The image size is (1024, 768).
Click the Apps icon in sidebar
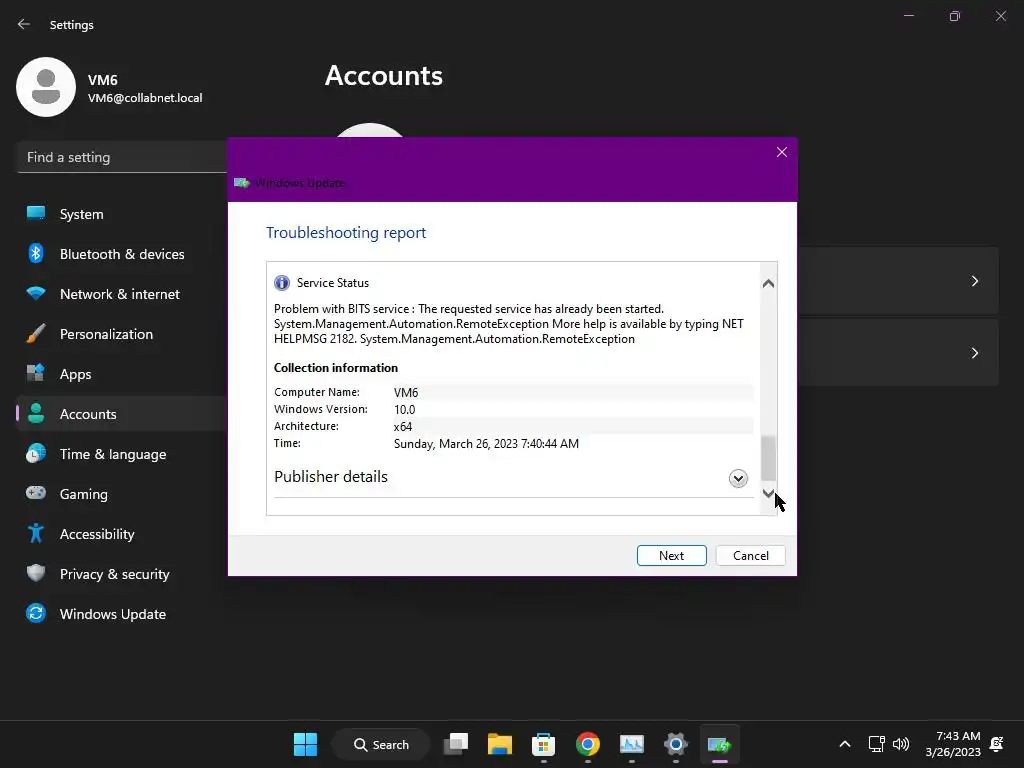36,374
